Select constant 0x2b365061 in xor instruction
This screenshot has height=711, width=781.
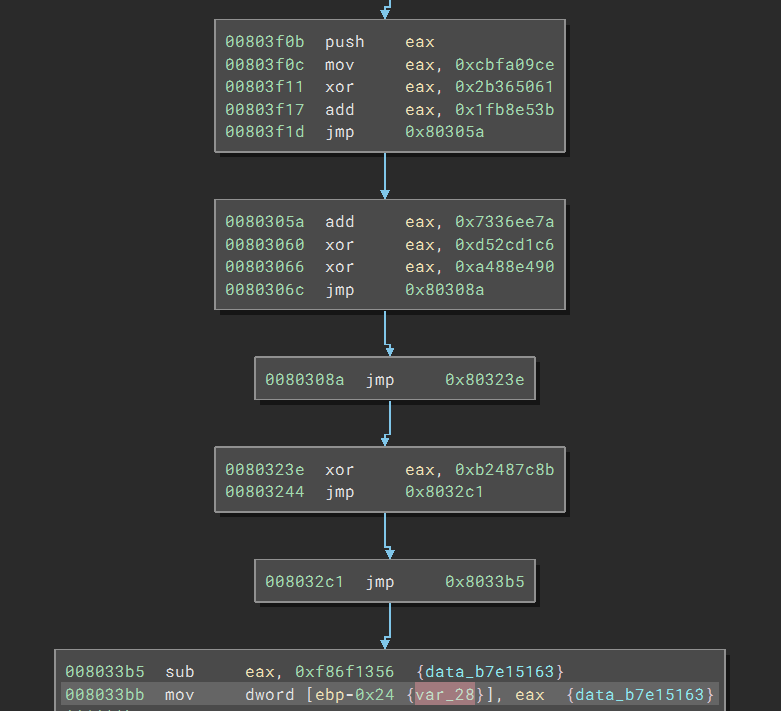click(505, 87)
